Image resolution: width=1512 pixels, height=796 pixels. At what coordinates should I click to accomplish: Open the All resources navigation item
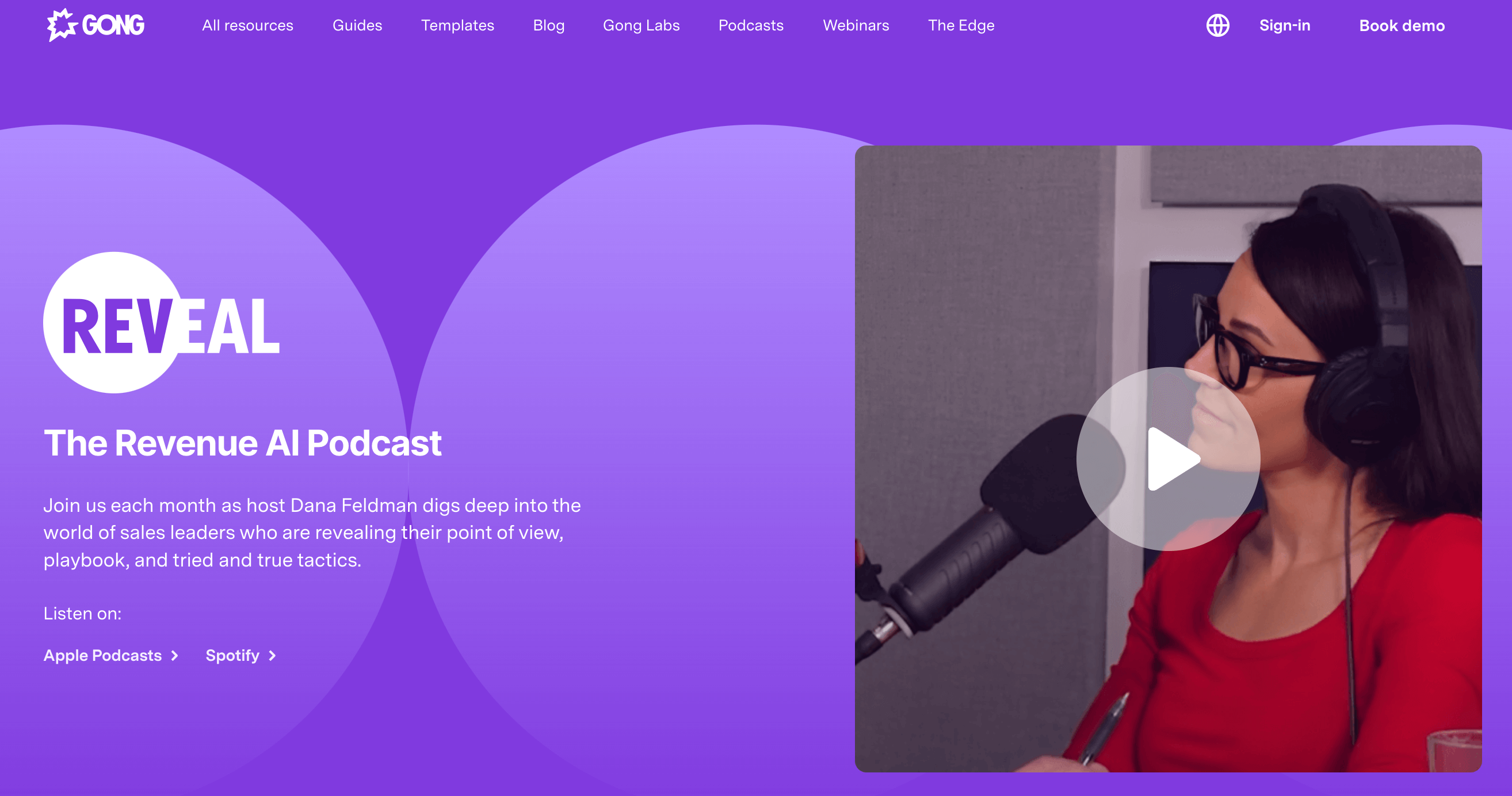click(247, 25)
